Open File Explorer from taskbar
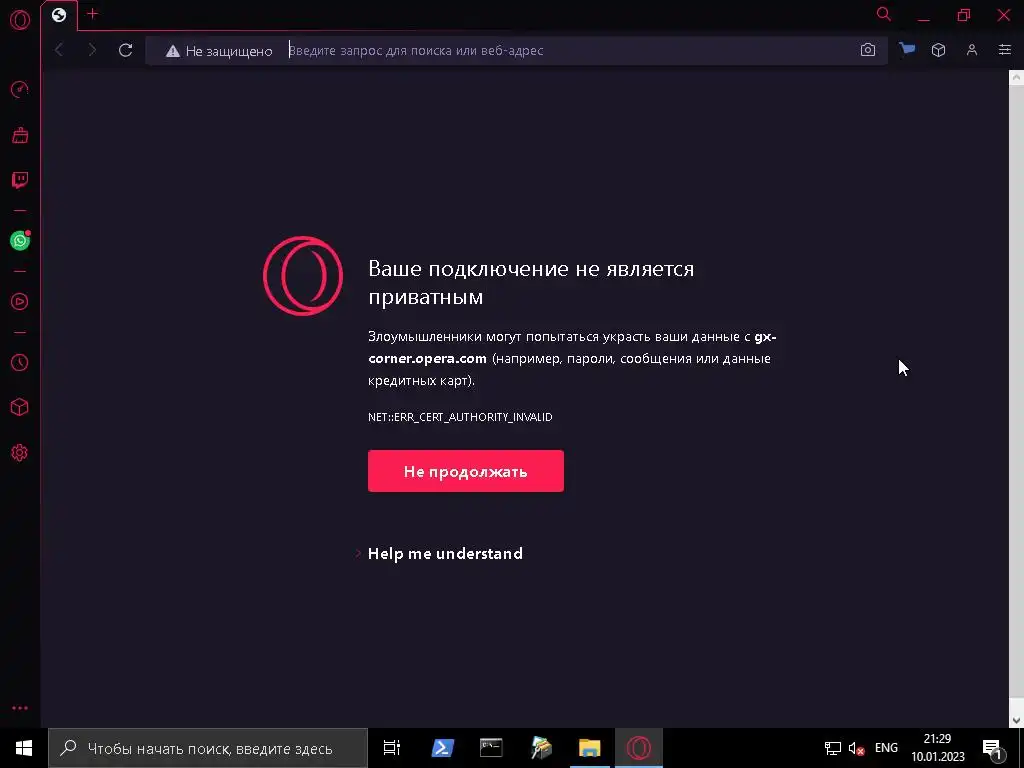 point(589,748)
